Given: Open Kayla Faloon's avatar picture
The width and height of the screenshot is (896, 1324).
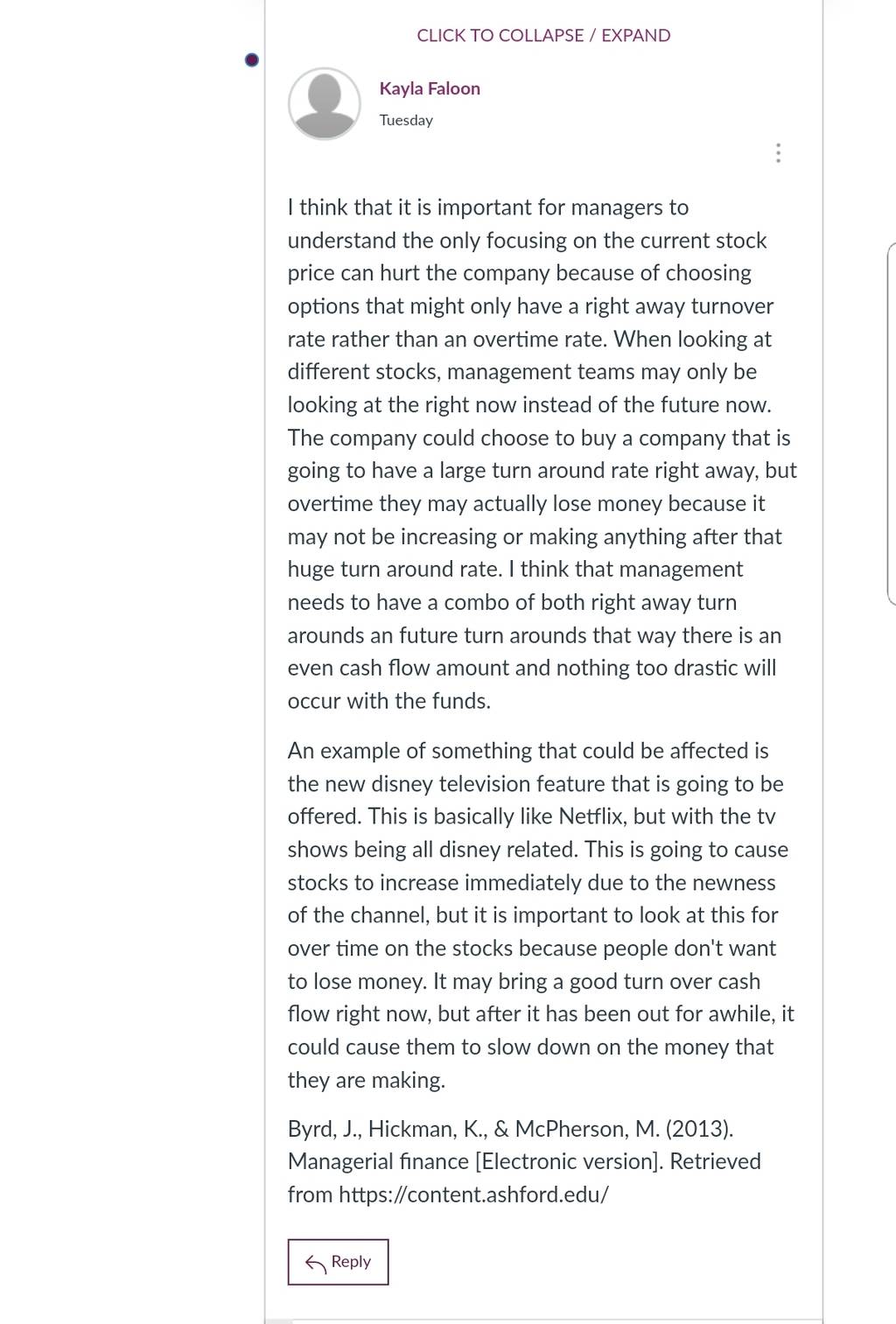Looking at the screenshot, I should point(325,103).
